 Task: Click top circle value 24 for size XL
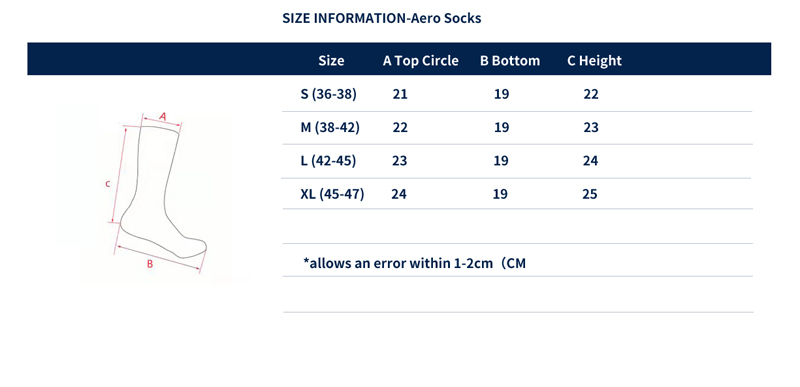click(399, 194)
